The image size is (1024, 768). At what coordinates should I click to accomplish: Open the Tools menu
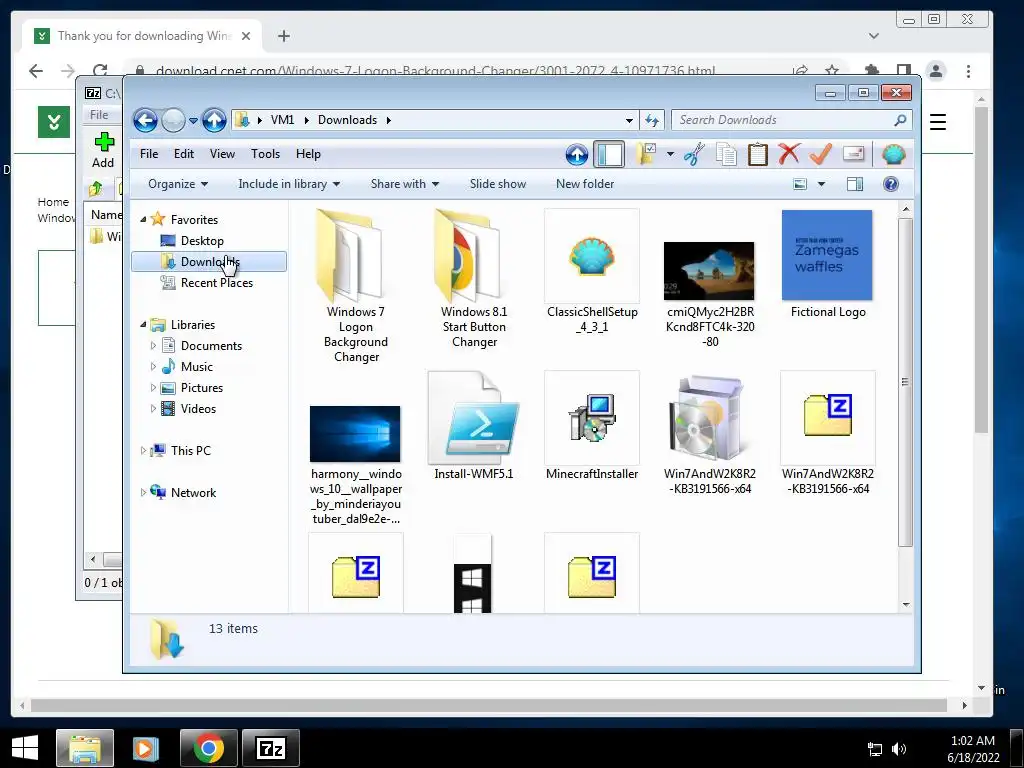pos(265,154)
